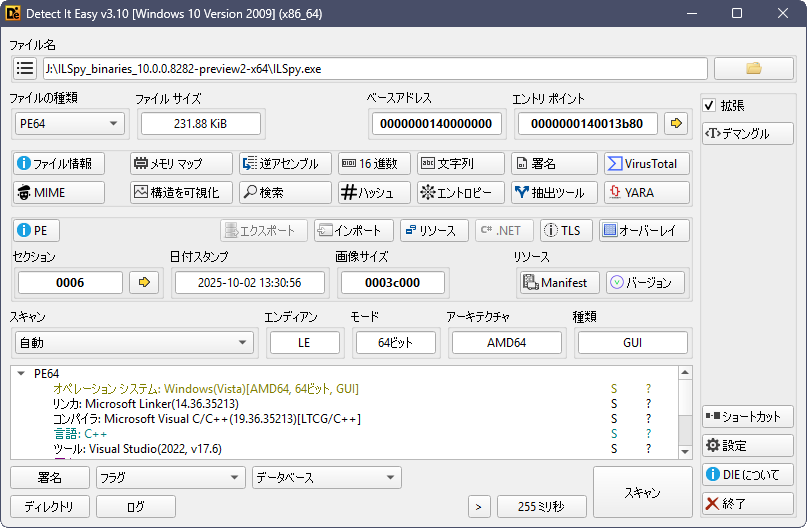
Task: Click the large スキャン scan button
Action: (x=642, y=492)
